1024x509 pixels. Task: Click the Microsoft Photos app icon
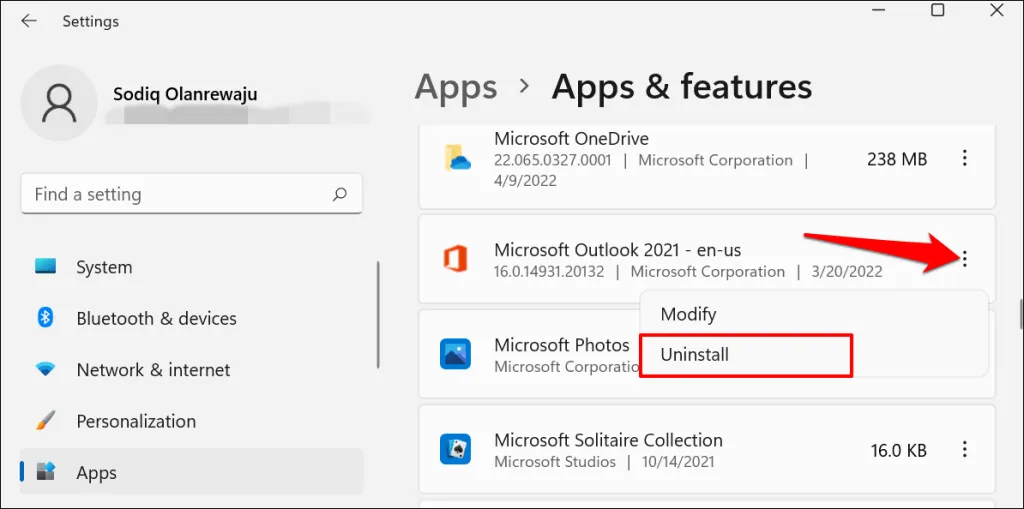(x=456, y=354)
